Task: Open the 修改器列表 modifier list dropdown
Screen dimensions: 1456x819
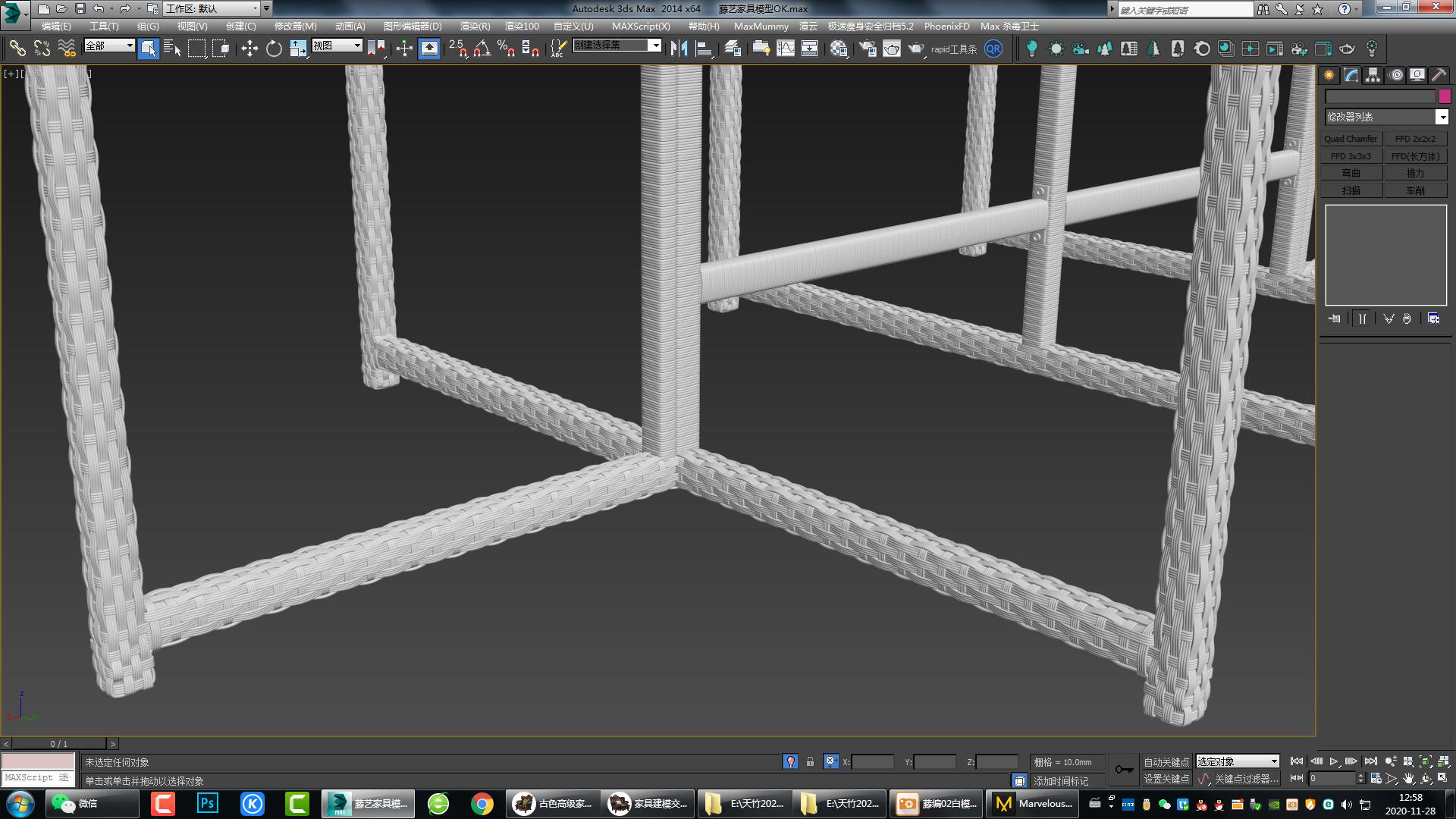Action: coord(1385,117)
